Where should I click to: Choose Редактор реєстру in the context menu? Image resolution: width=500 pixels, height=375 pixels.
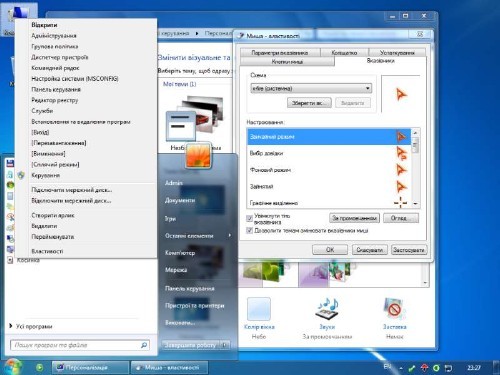click(x=55, y=100)
